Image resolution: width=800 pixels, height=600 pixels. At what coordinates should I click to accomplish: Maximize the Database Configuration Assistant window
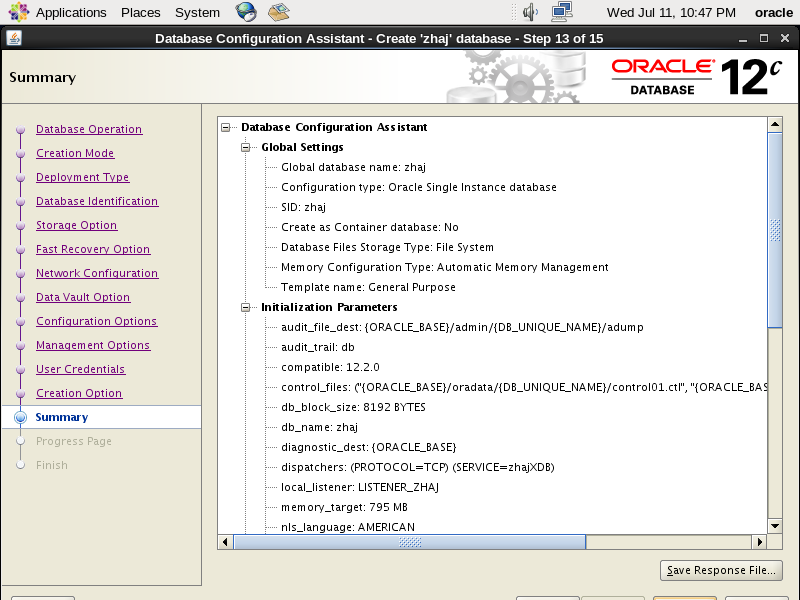click(x=764, y=38)
